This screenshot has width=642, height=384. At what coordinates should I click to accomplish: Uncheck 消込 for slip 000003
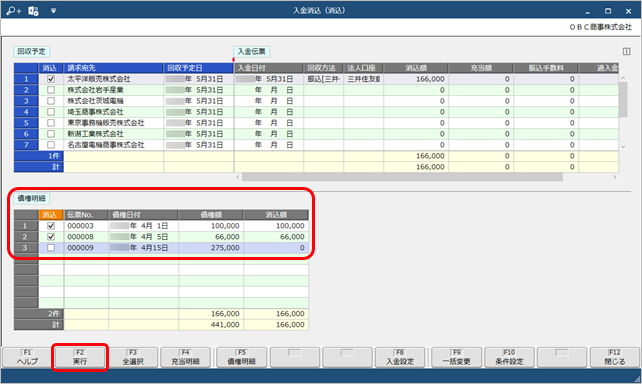pyautogui.click(x=51, y=226)
